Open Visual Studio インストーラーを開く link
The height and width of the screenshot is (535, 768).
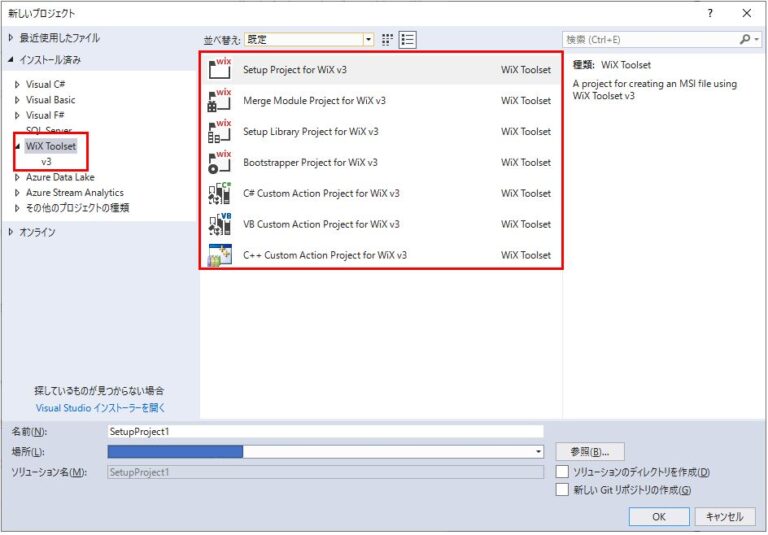click(100, 408)
